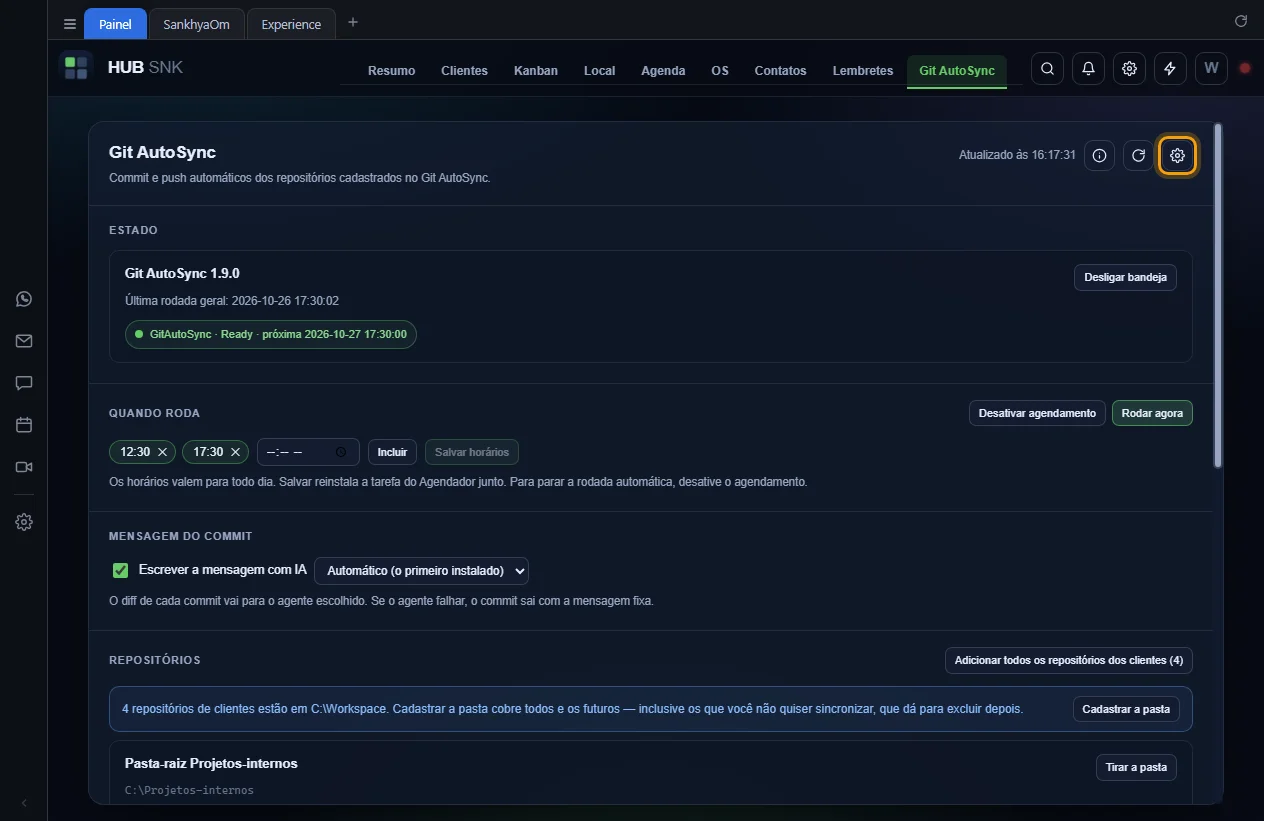Go to the Lembretes tab

(x=862, y=71)
